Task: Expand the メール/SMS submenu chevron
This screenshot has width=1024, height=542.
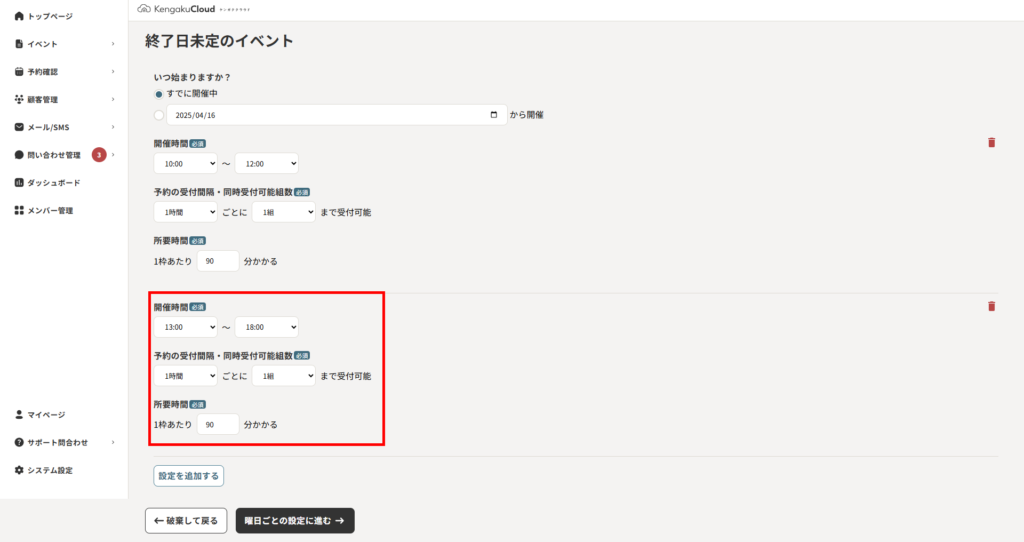Action: point(113,127)
